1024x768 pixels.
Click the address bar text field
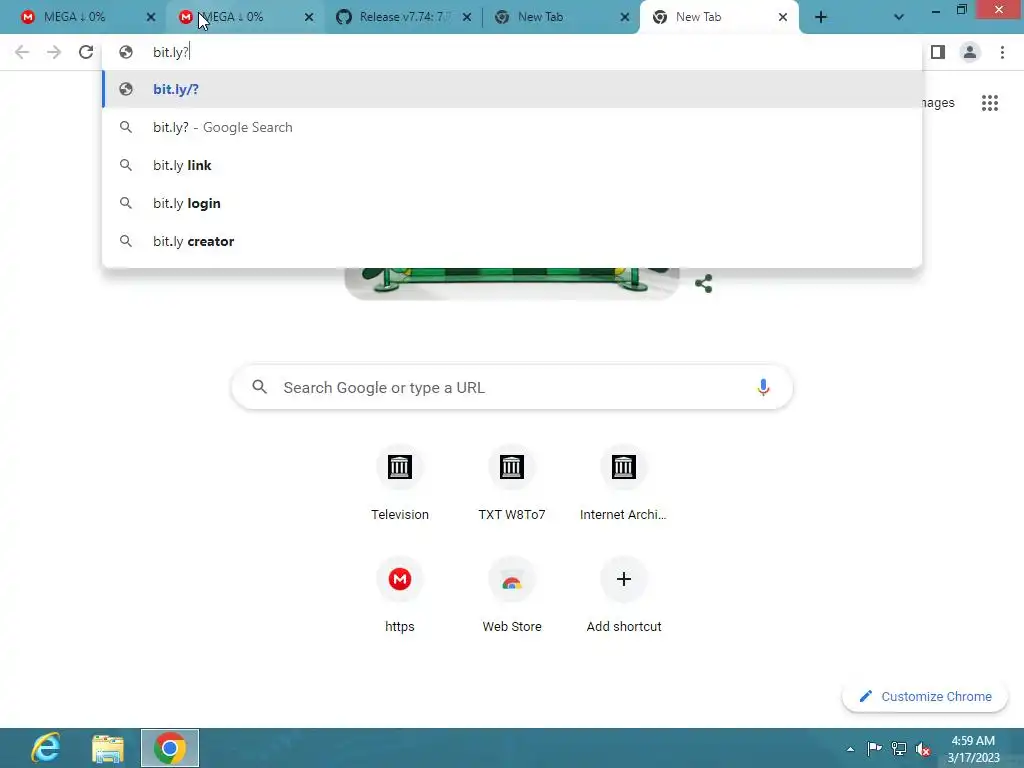(512, 52)
